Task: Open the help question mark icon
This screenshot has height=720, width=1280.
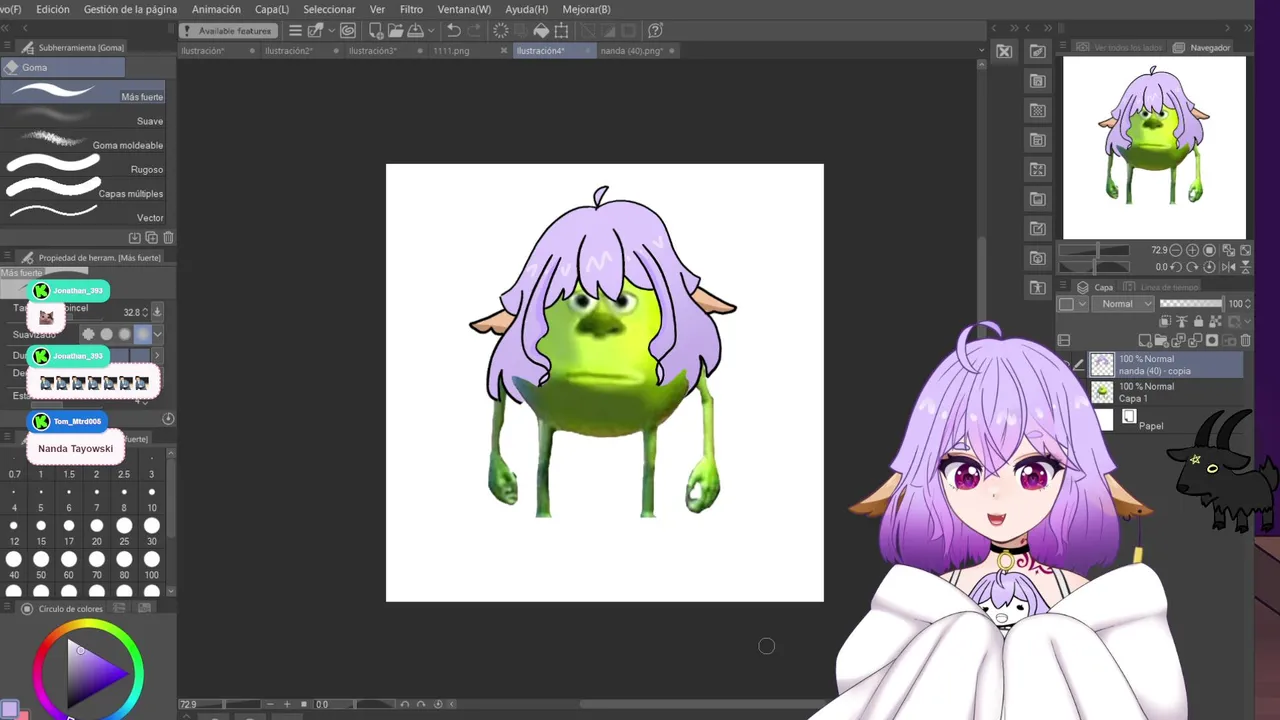Action: point(655,31)
